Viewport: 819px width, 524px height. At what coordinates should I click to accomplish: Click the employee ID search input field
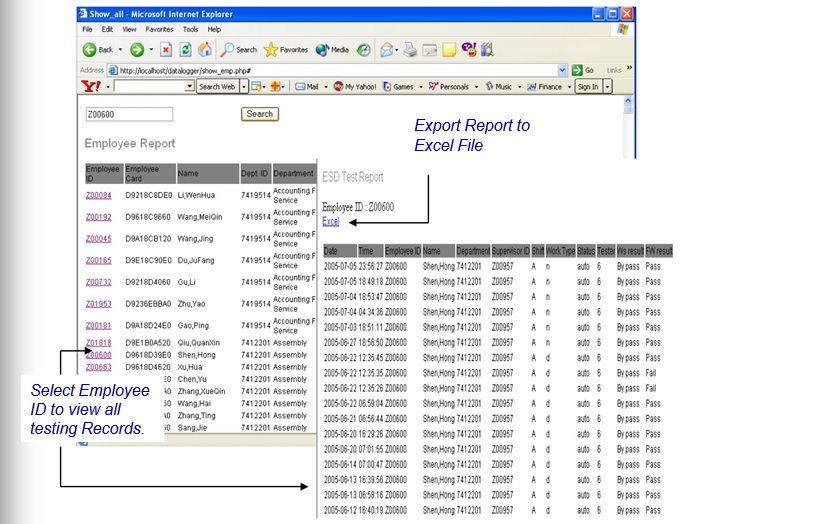(x=158, y=115)
